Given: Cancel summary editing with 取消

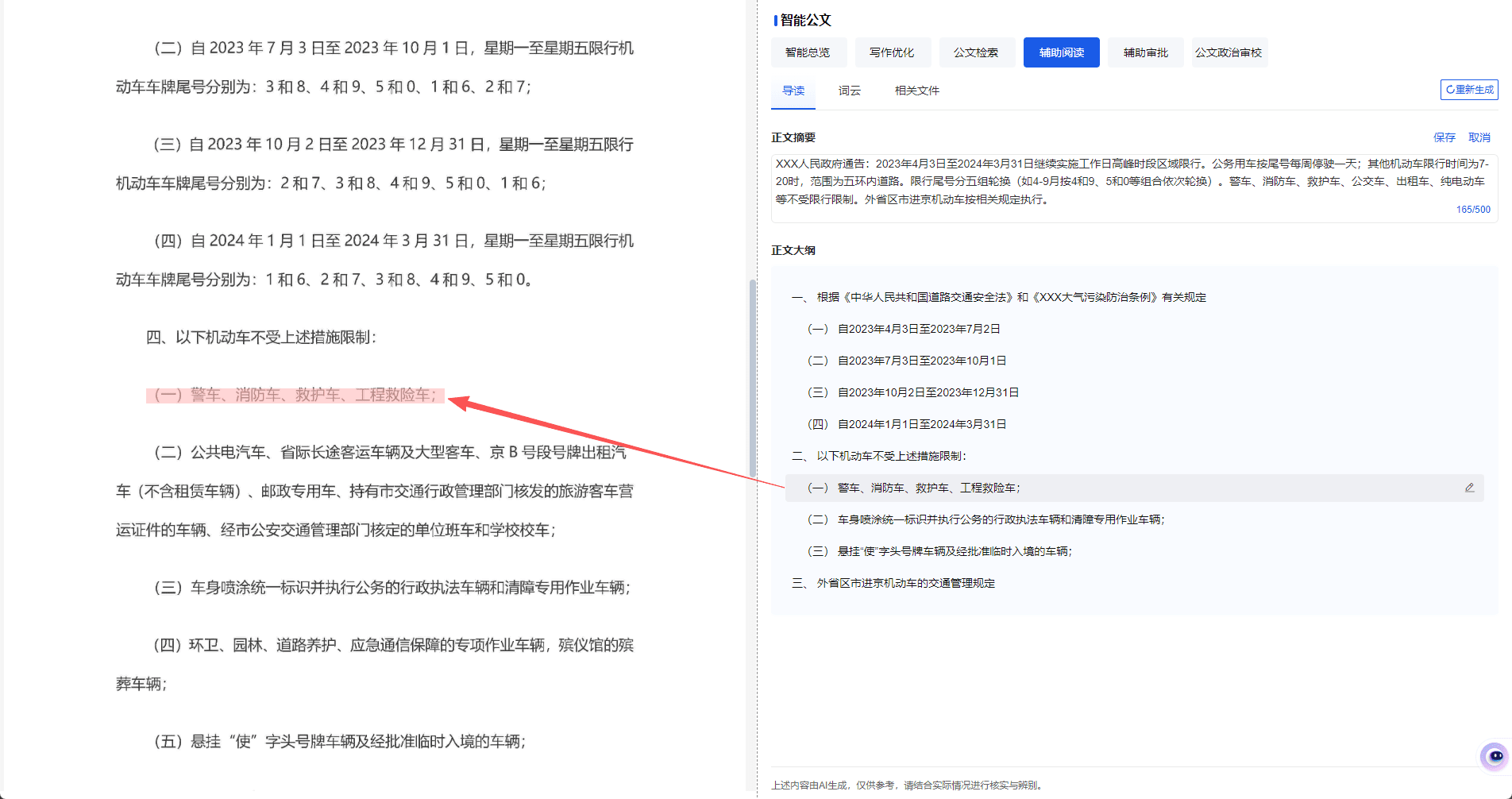Looking at the screenshot, I should pos(1479,137).
